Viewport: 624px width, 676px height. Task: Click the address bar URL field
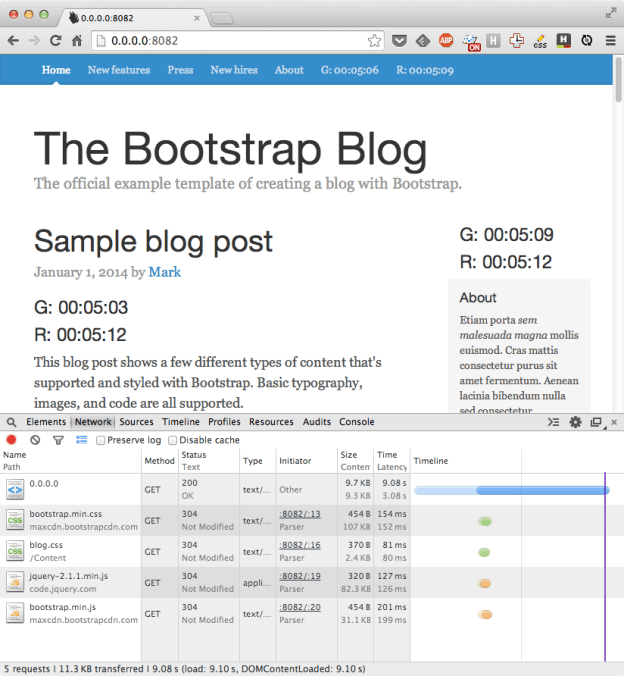coord(230,41)
